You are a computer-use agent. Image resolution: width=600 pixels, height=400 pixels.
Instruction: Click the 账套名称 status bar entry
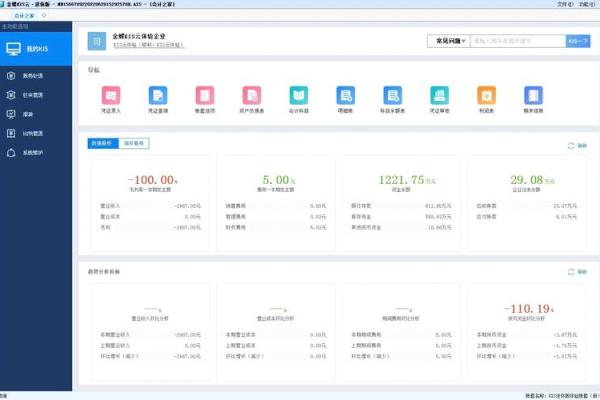point(562,396)
